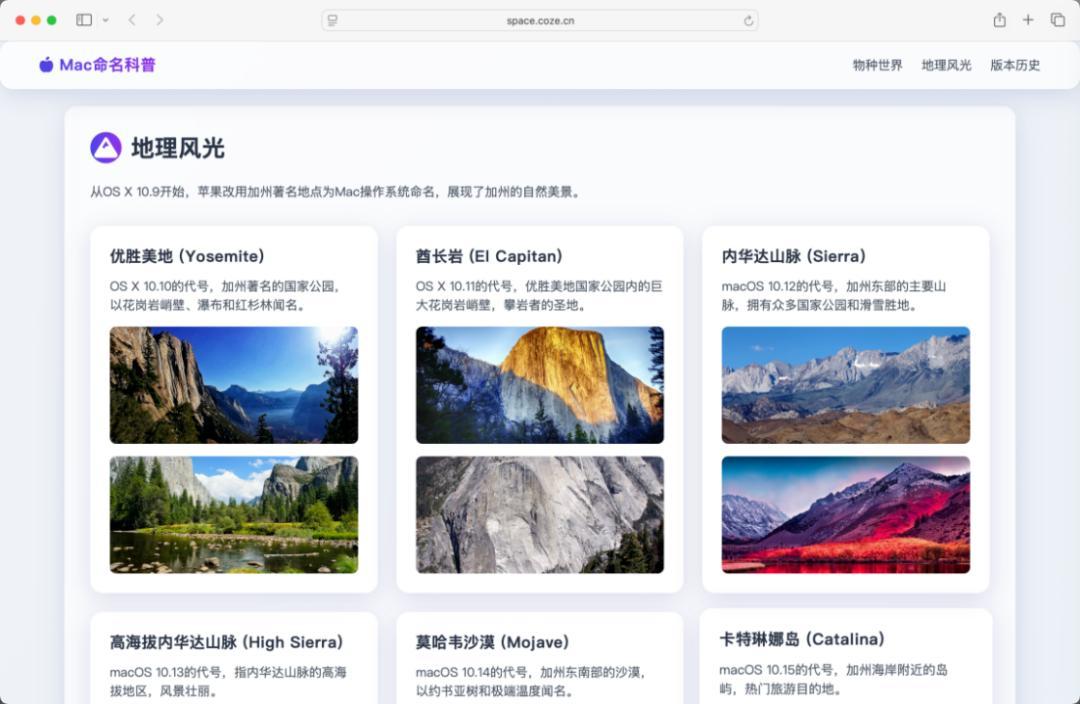Toggle the Safari sidebar icon
1080x704 pixels.
84,20
